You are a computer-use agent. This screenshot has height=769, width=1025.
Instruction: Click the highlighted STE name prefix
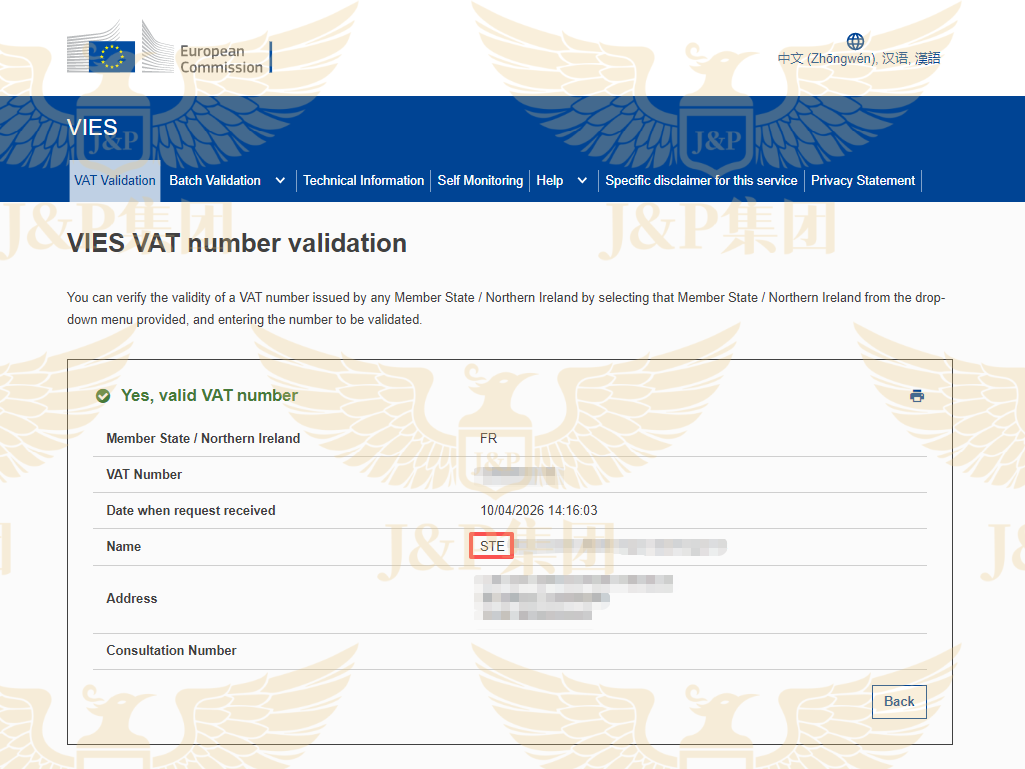click(x=491, y=546)
